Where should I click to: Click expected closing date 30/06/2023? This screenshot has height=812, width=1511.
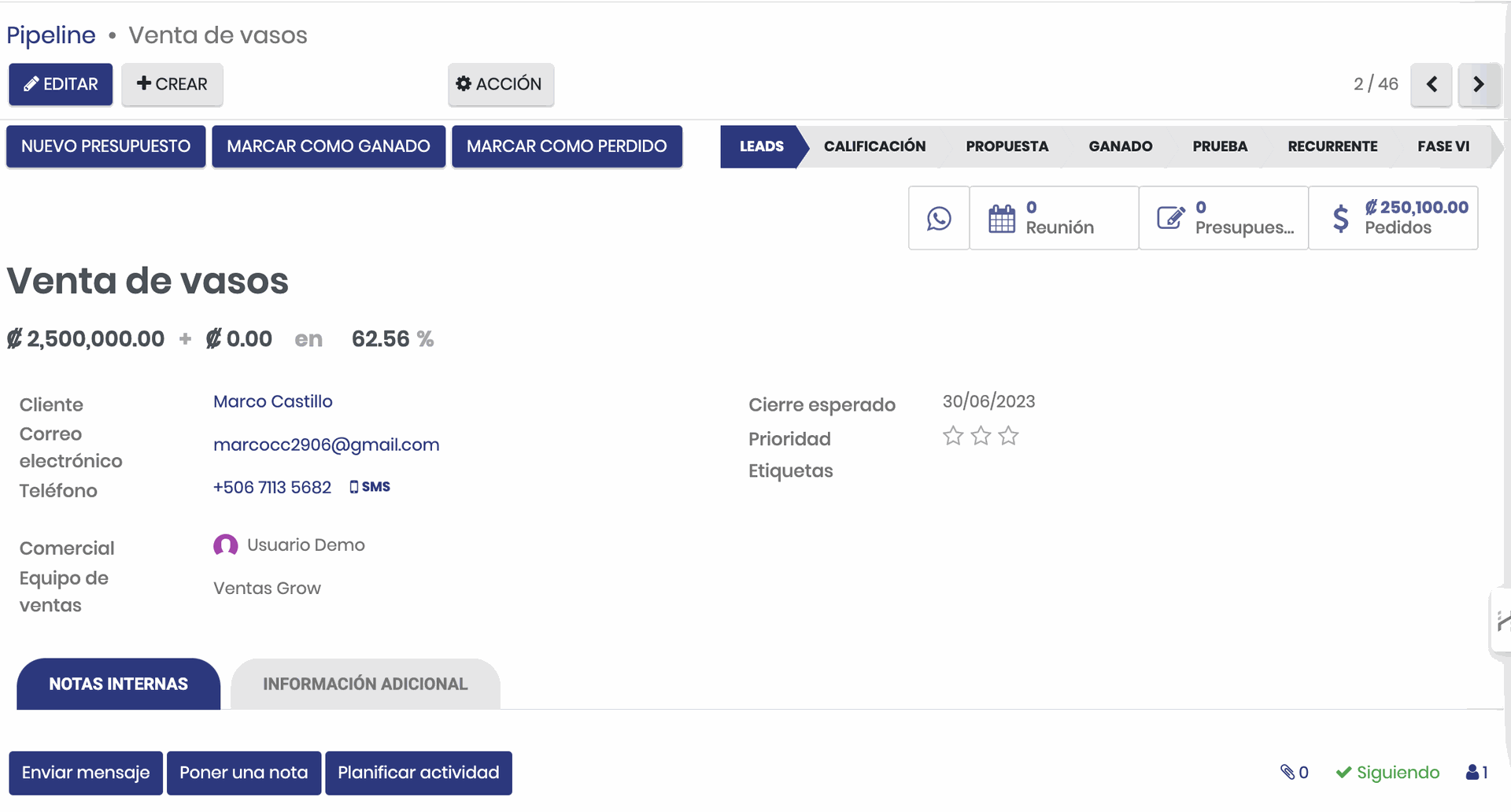989,401
